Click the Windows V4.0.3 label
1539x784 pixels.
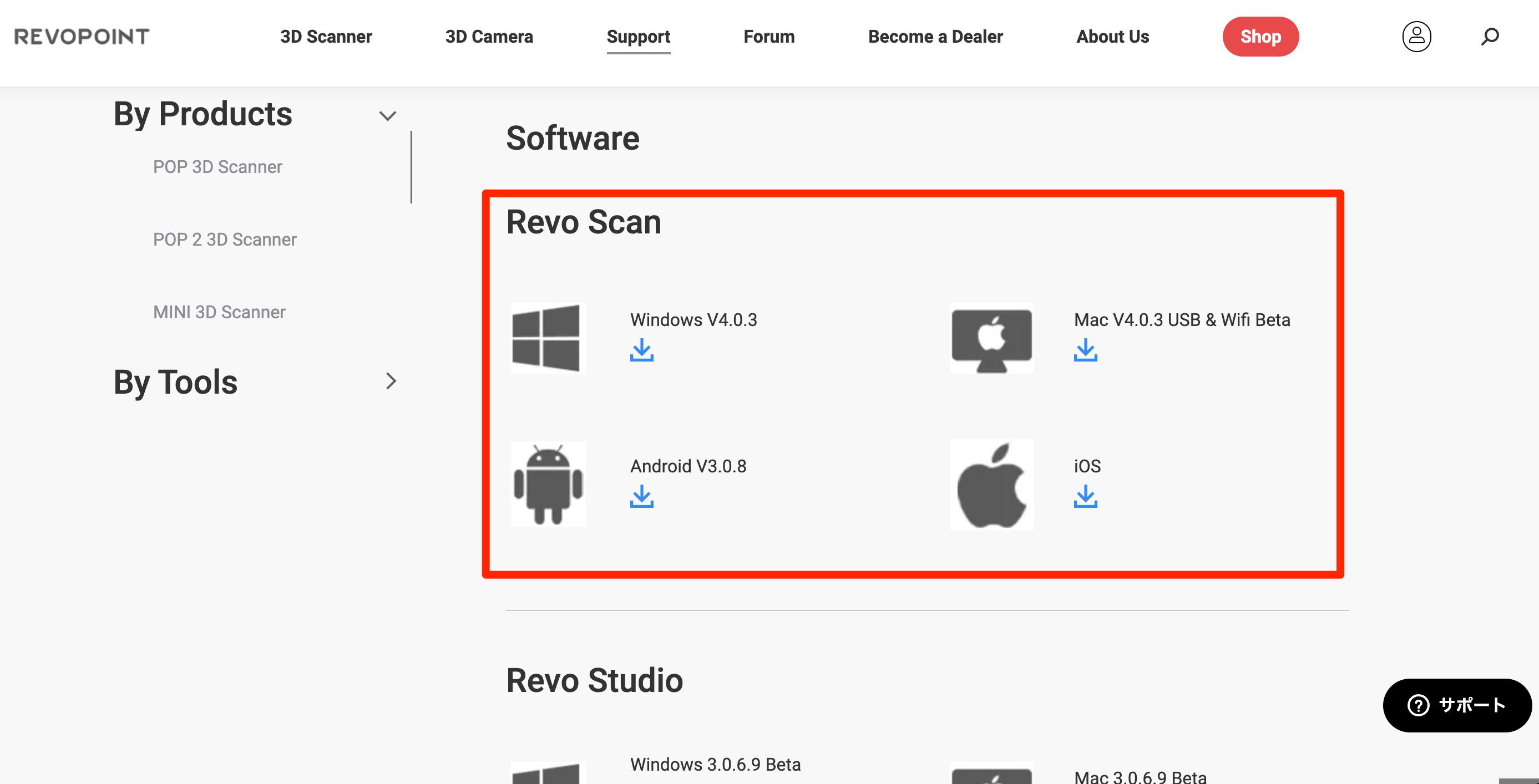click(693, 320)
